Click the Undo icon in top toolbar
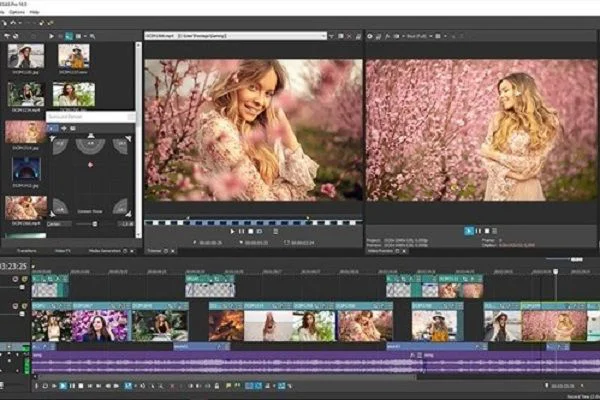 point(13,23)
